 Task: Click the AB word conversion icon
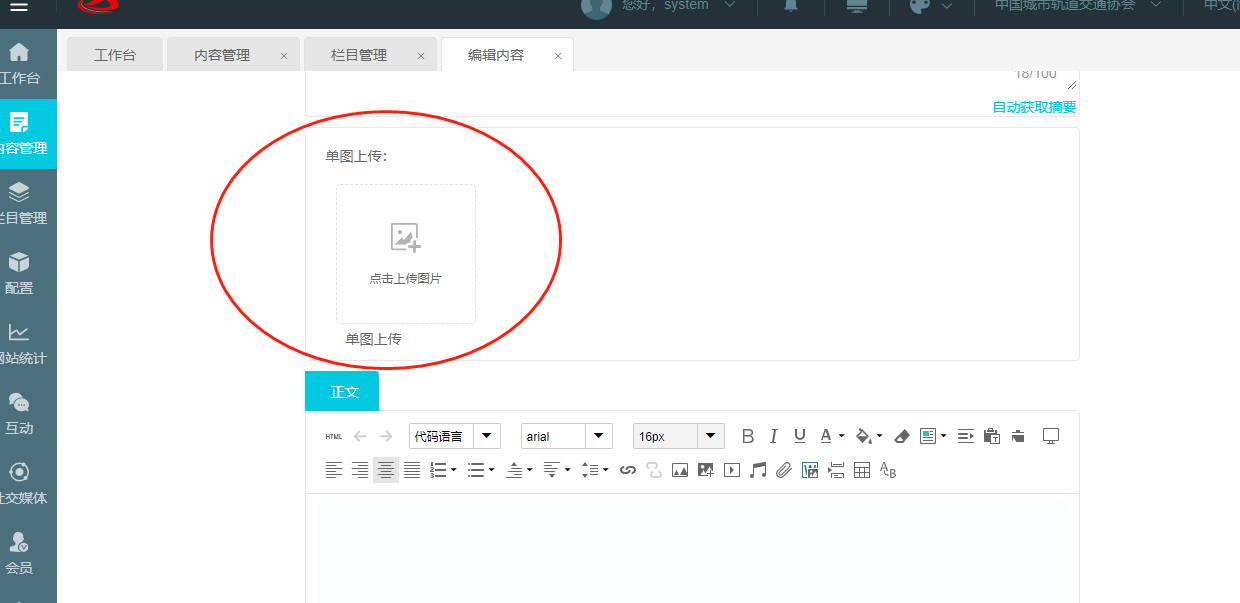click(x=888, y=470)
